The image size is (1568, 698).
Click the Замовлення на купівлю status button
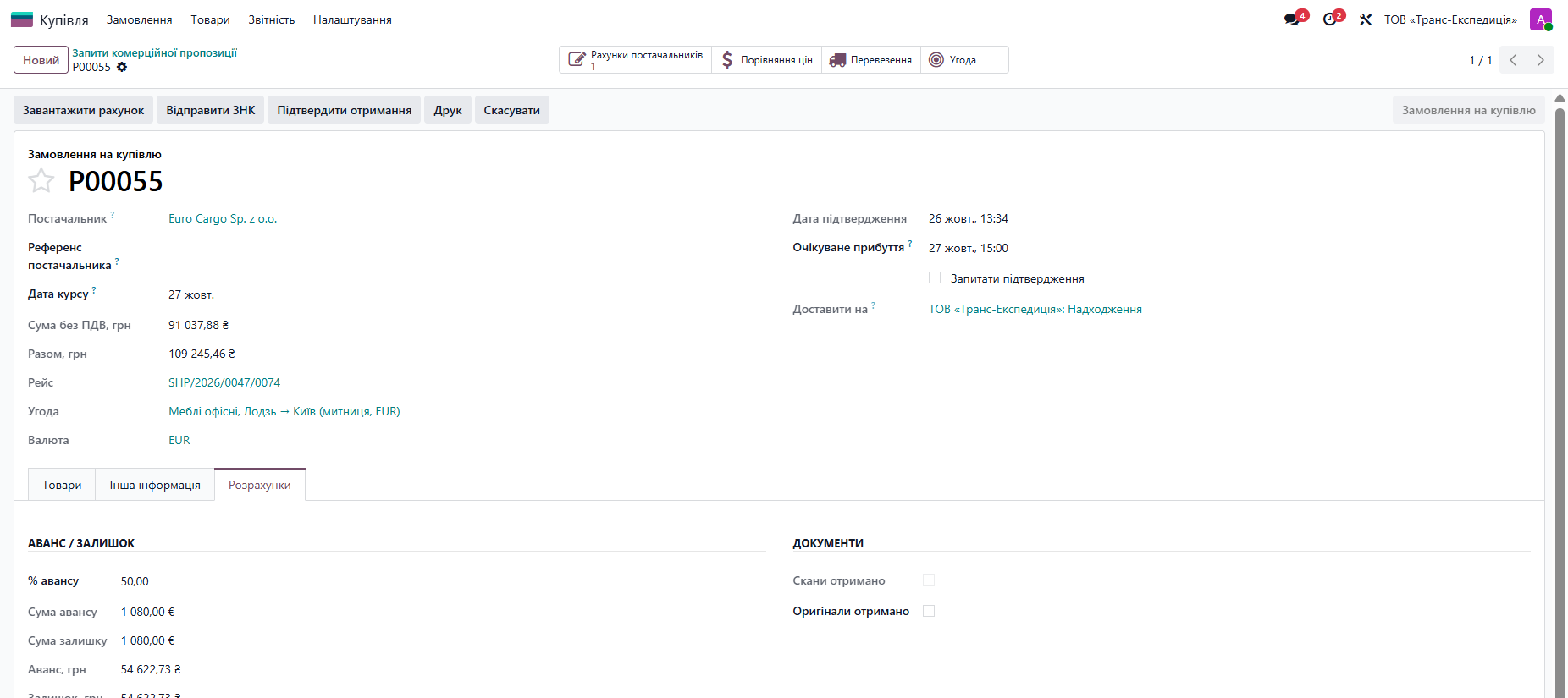(1469, 110)
